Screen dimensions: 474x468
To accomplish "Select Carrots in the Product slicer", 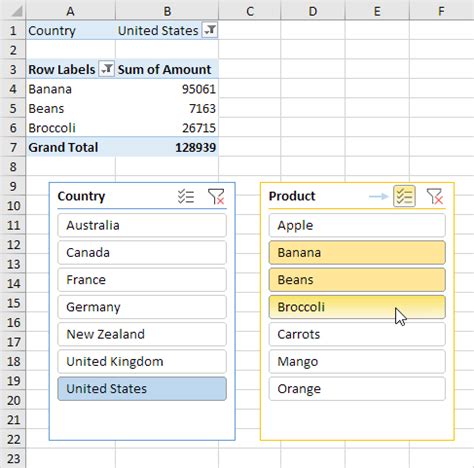I will click(x=357, y=334).
